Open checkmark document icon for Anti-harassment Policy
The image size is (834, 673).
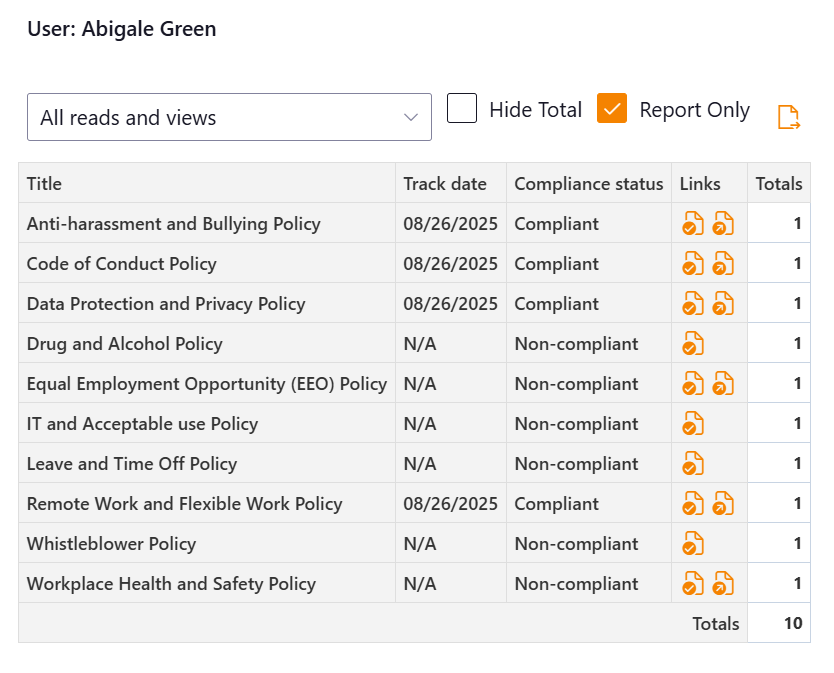693,223
